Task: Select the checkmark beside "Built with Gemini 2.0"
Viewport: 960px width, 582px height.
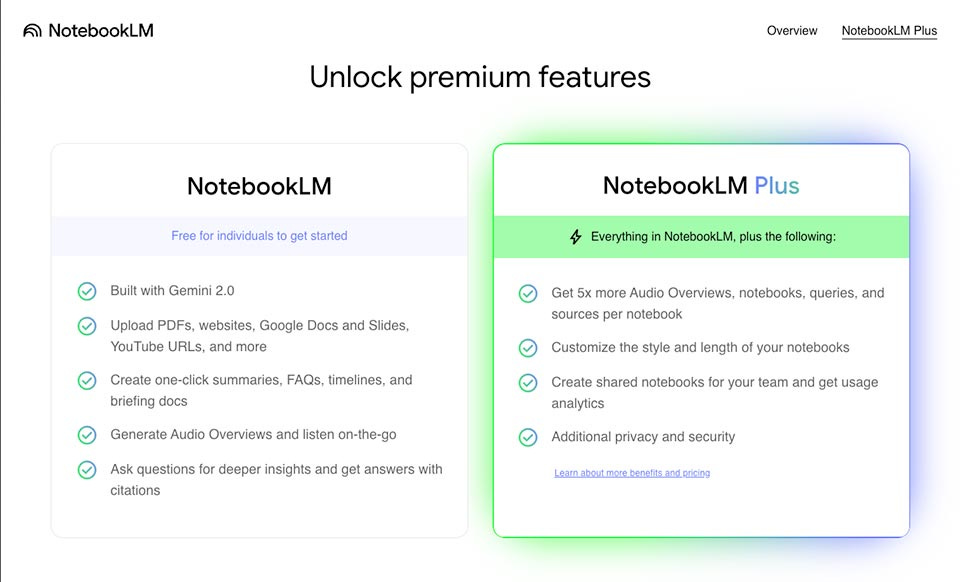Action: 86,291
